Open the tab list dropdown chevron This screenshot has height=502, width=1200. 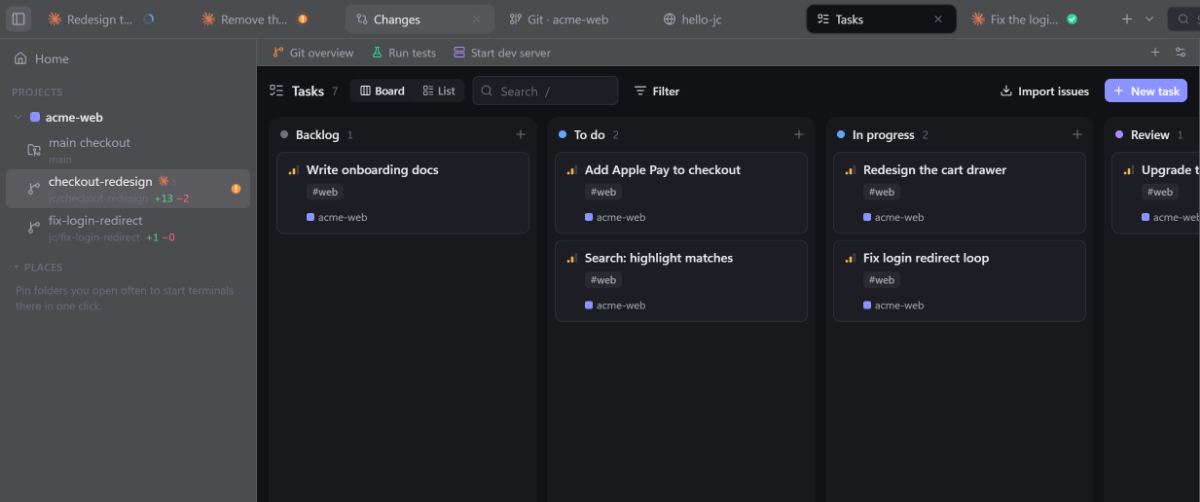tap(1149, 19)
